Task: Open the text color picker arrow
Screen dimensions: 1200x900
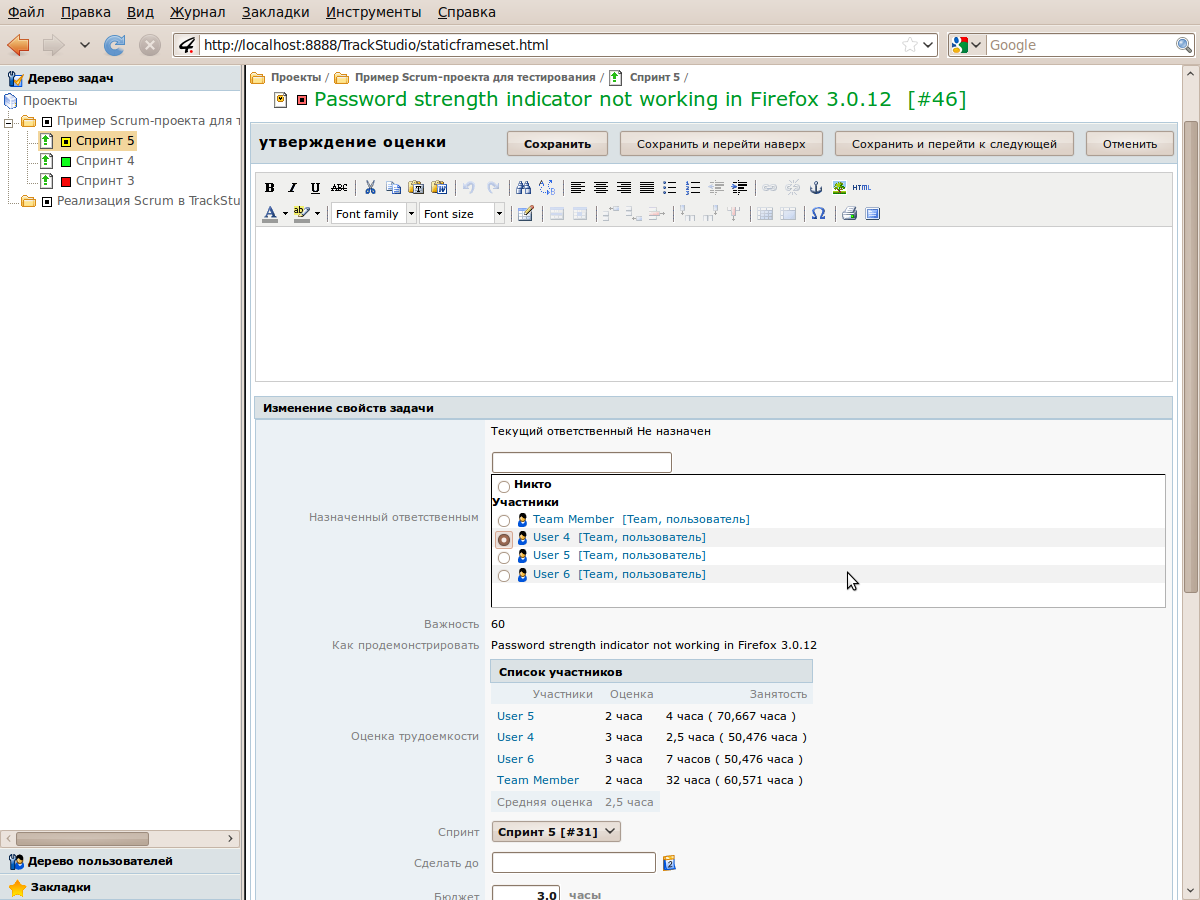Action: tap(285, 214)
